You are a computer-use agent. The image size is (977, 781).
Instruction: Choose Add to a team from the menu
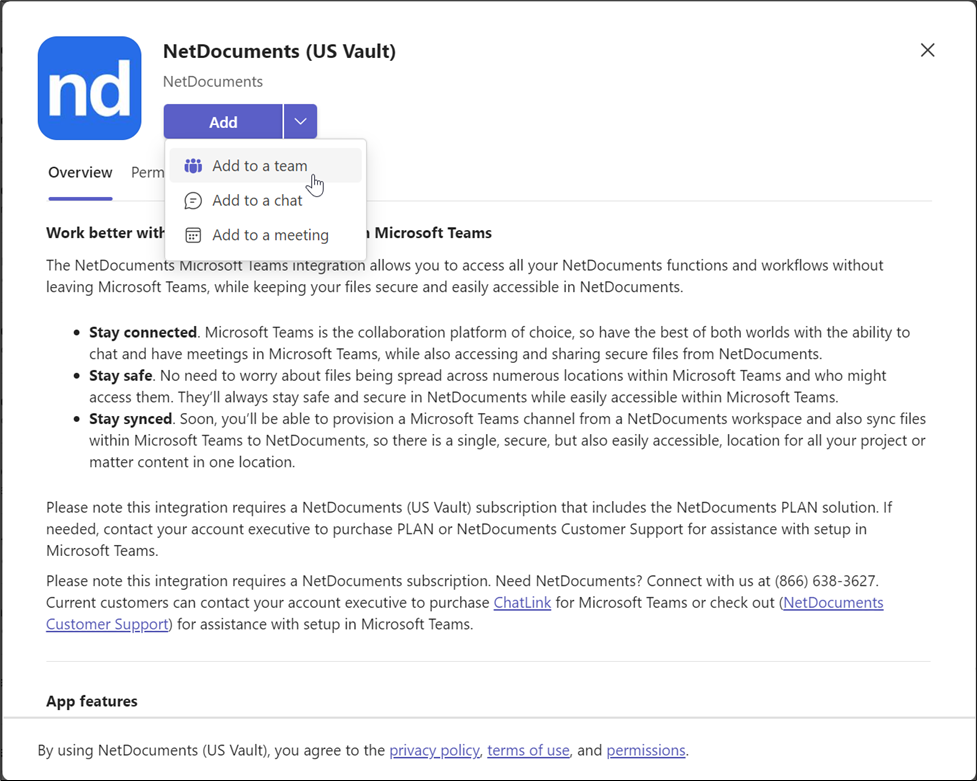click(260, 165)
